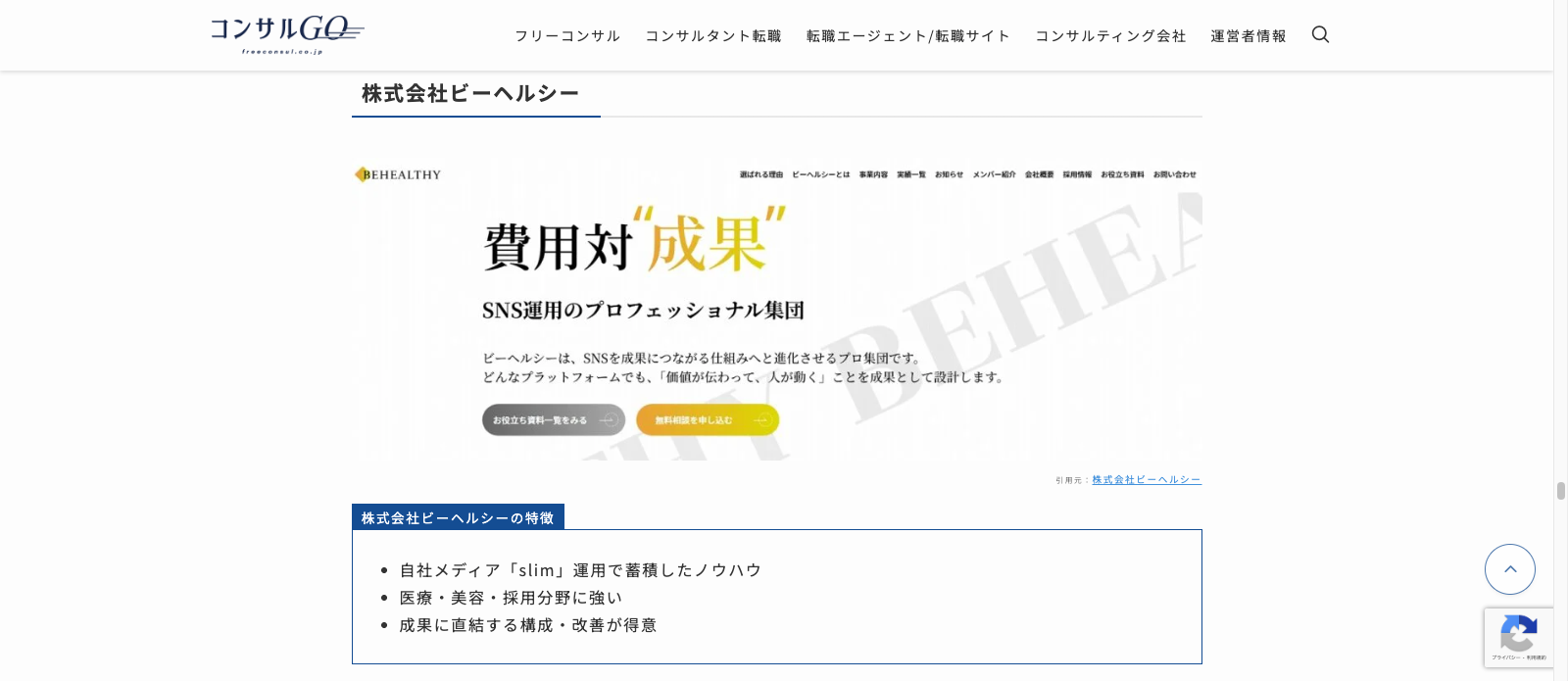Click the bullet 成果に直結する構成・改善が得意
The width and height of the screenshot is (1568, 681).
[x=528, y=625]
